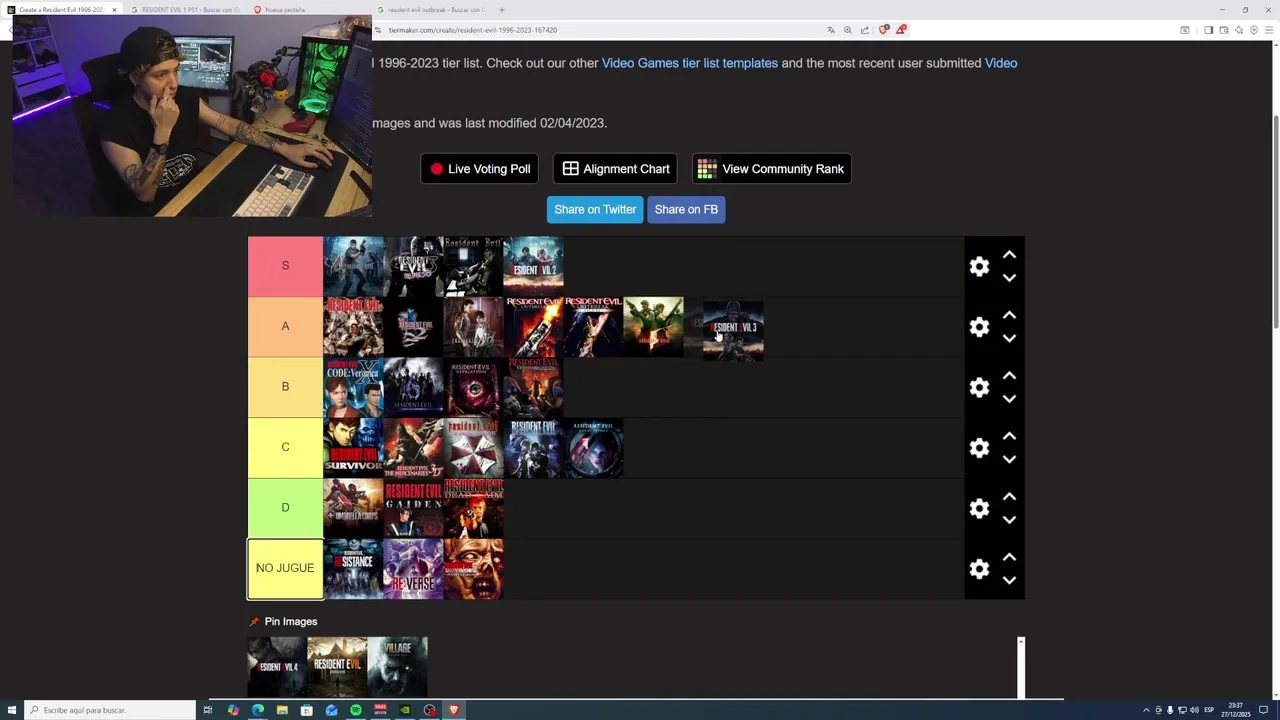
Task: Select Code: Veronica X thumbnail in B tier
Action: pos(353,387)
